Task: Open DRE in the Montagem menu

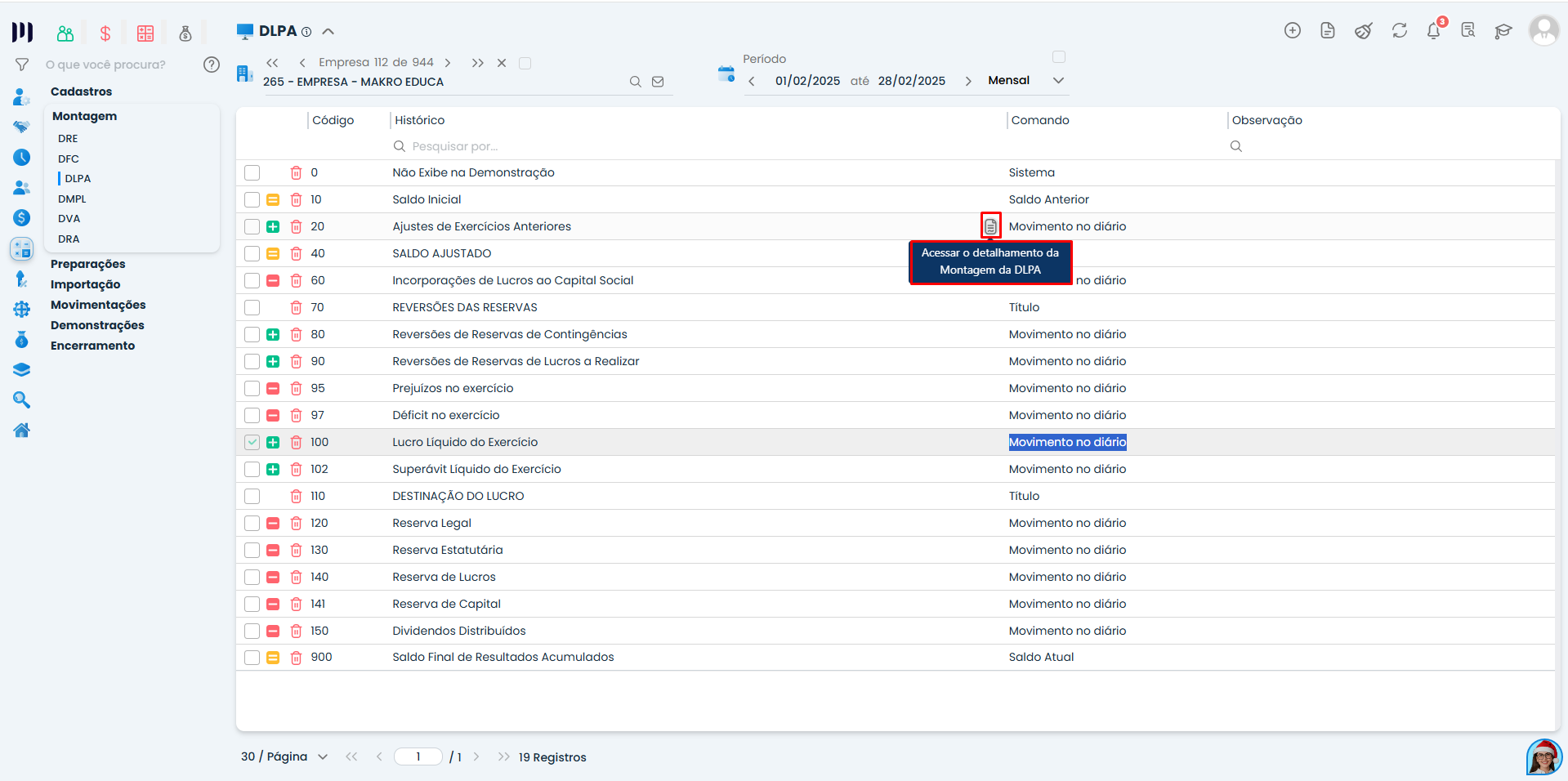Action: pyautogui.click(x=68, y=138)
